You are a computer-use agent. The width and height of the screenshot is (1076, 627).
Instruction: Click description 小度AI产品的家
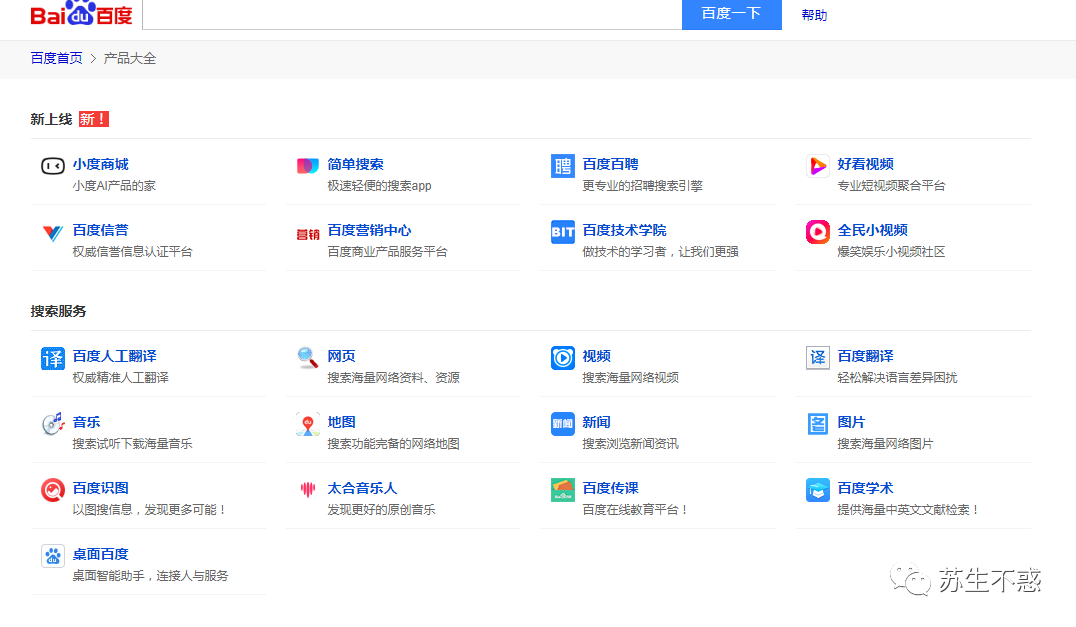(114, 186)
